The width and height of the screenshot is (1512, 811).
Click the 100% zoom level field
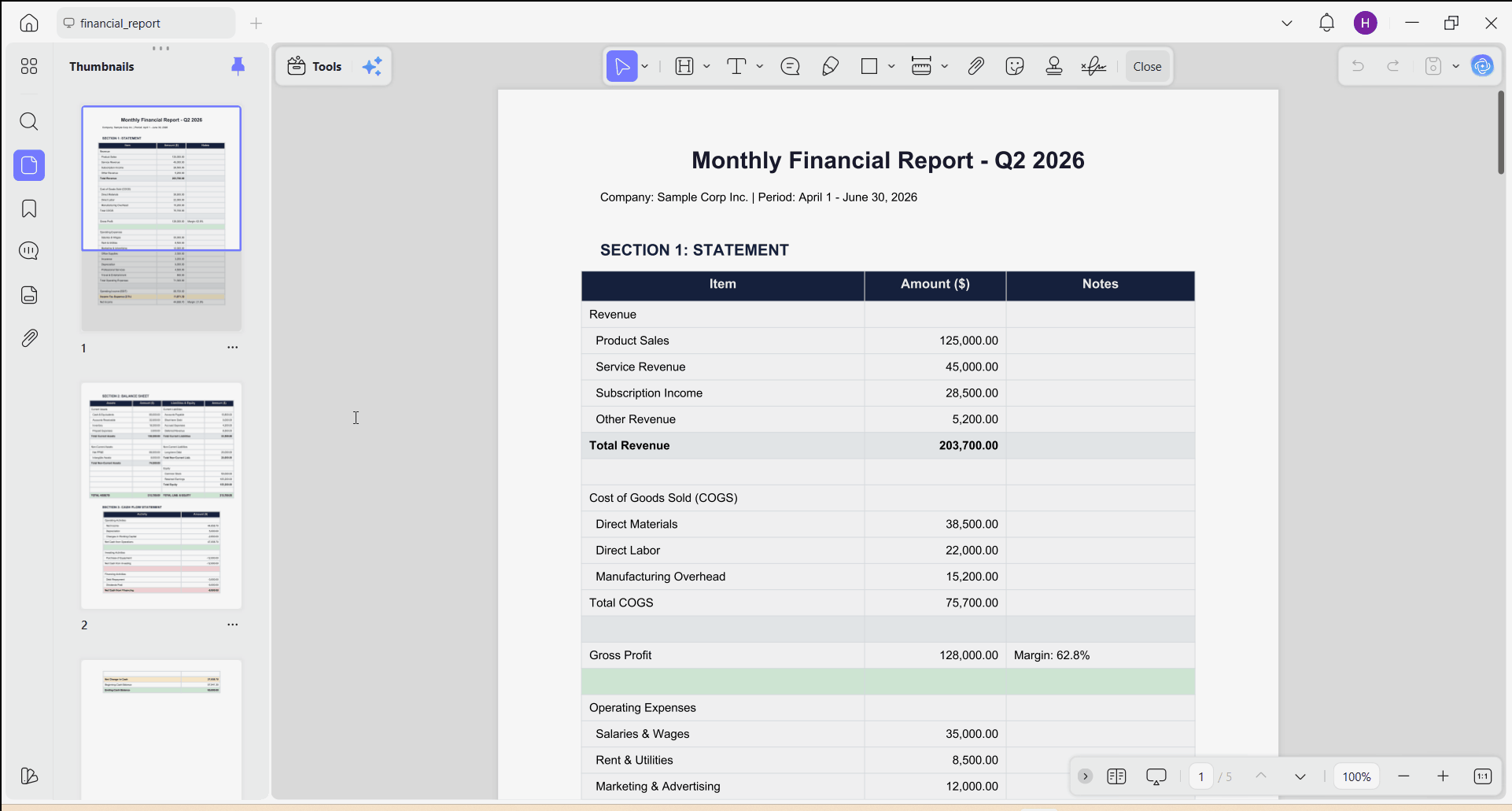click(1357, 776)
